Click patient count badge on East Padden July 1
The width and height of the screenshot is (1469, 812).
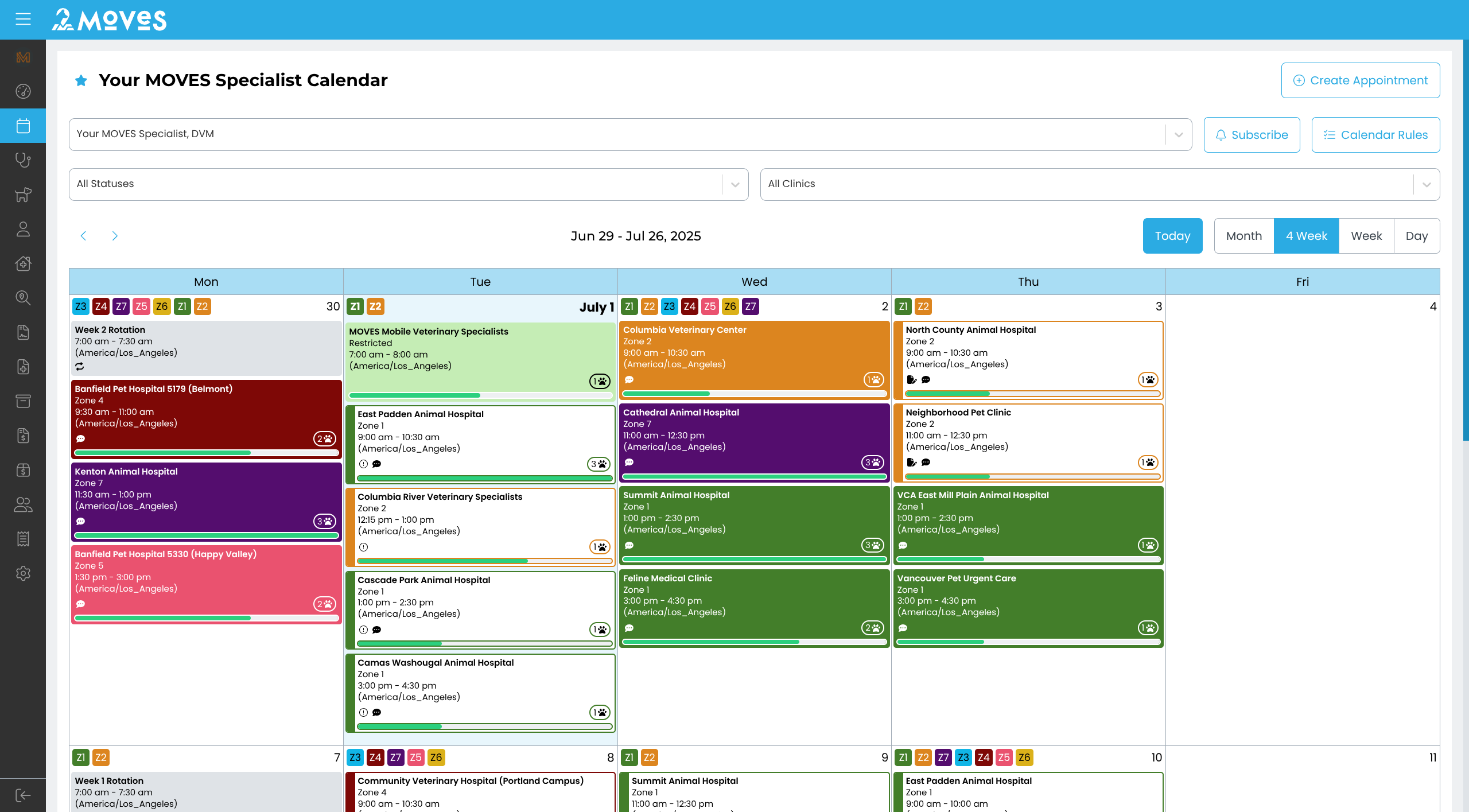click(599, 464)
